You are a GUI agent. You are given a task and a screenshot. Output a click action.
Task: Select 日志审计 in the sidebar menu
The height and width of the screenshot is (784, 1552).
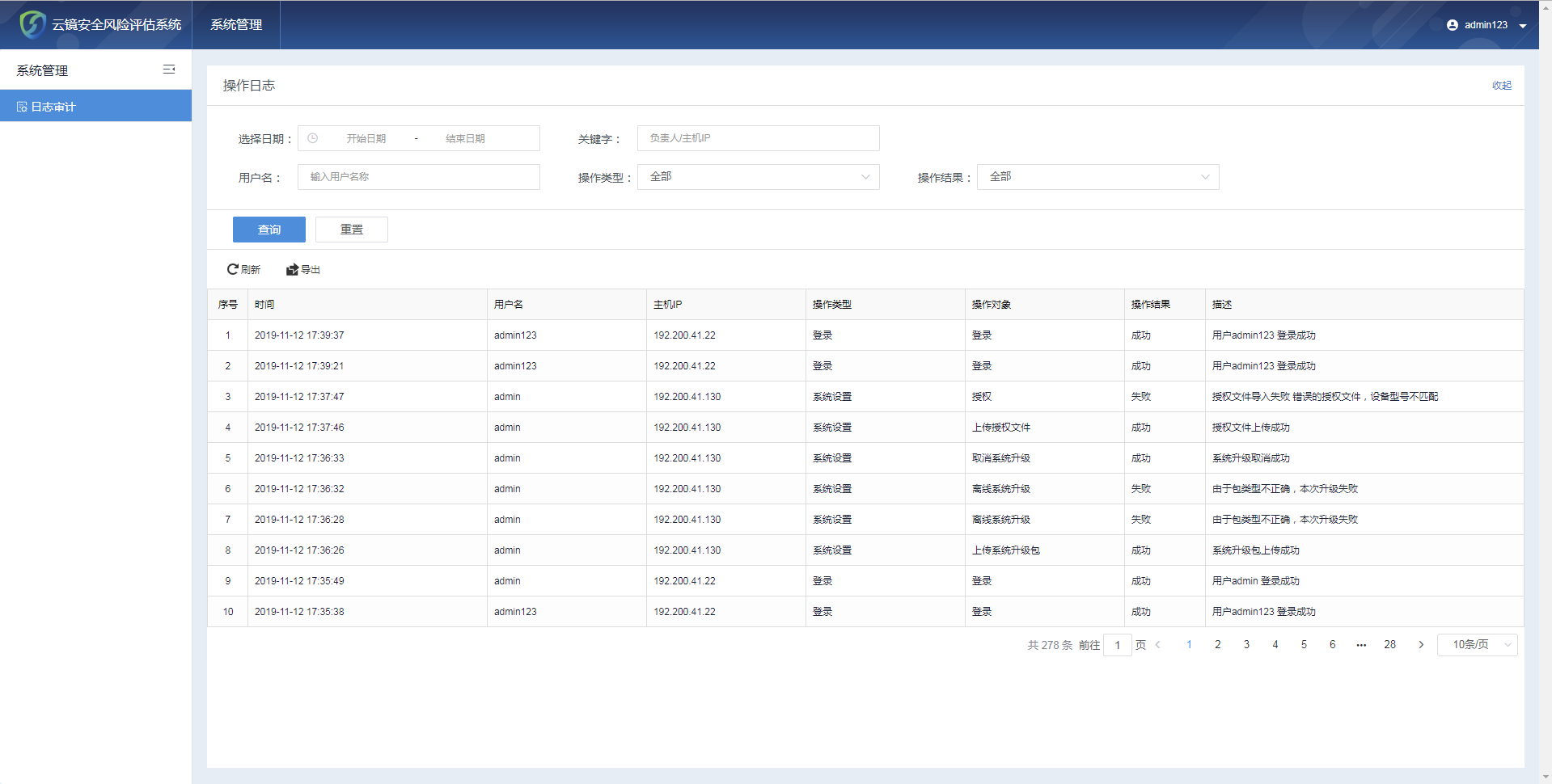click(95, 106)
